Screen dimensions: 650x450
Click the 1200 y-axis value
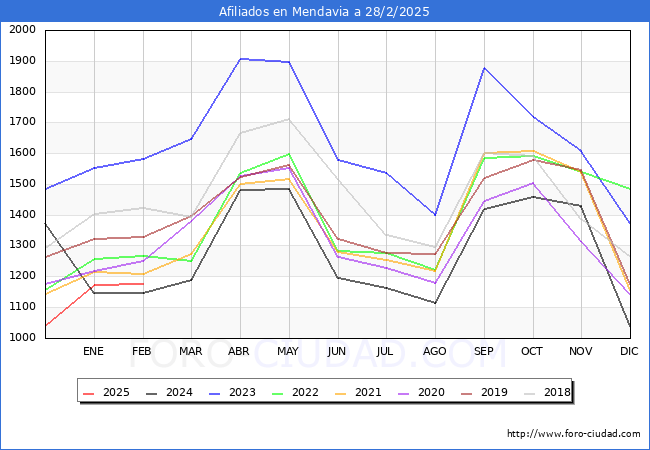pyautogui.click(x=22, y=276)
